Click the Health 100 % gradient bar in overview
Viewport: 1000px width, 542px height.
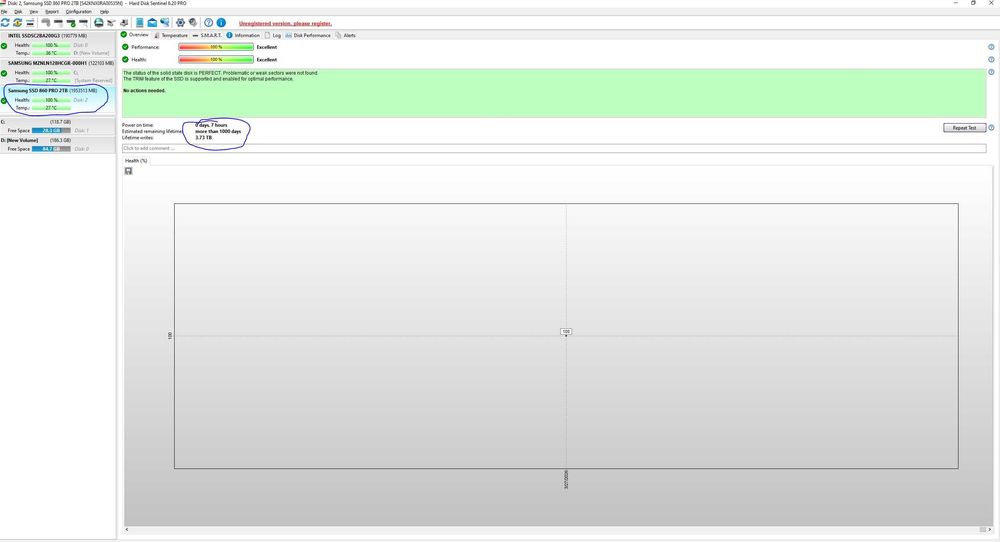point(216,59)
